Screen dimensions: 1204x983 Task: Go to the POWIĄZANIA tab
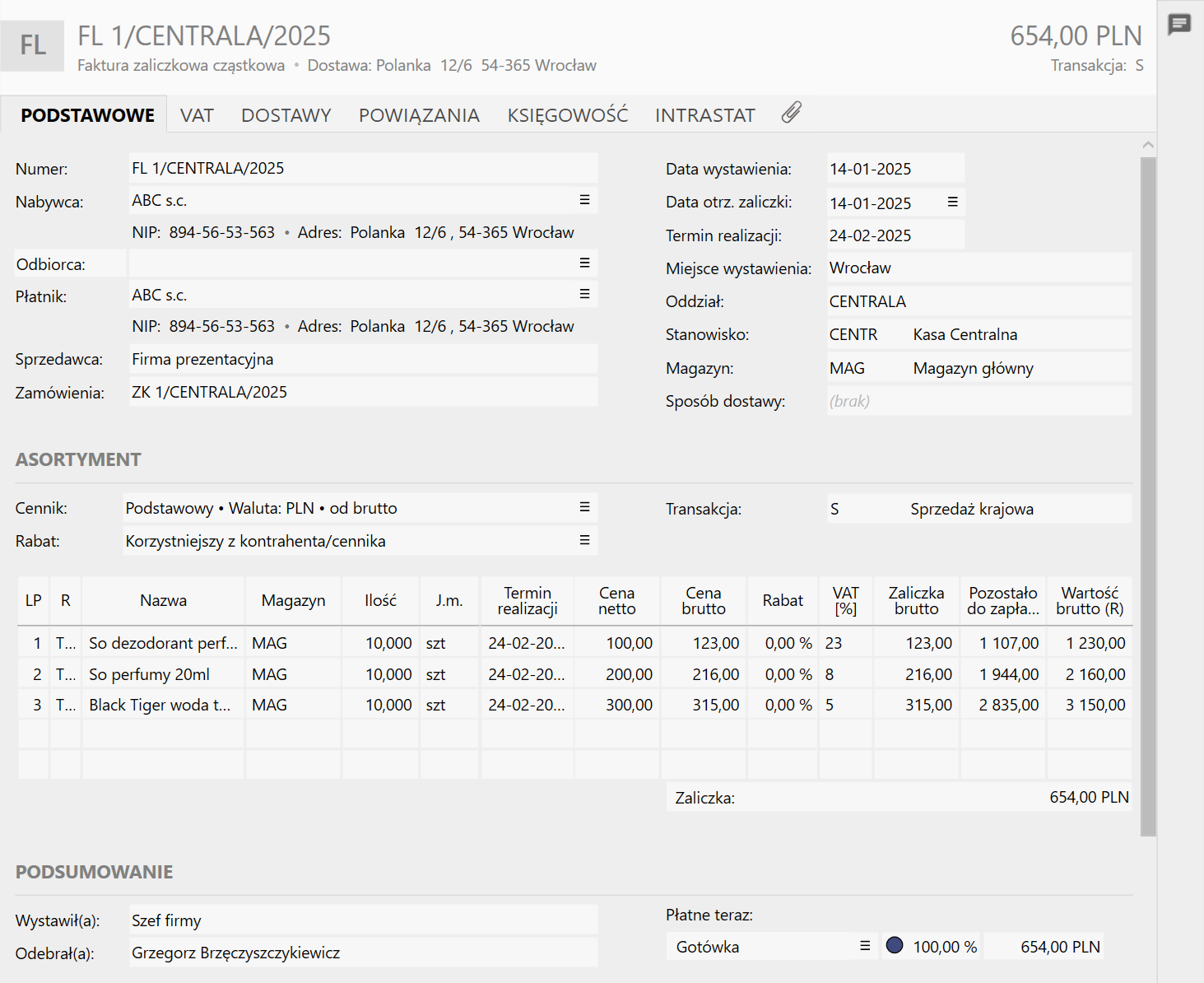(x=419, y=115)
